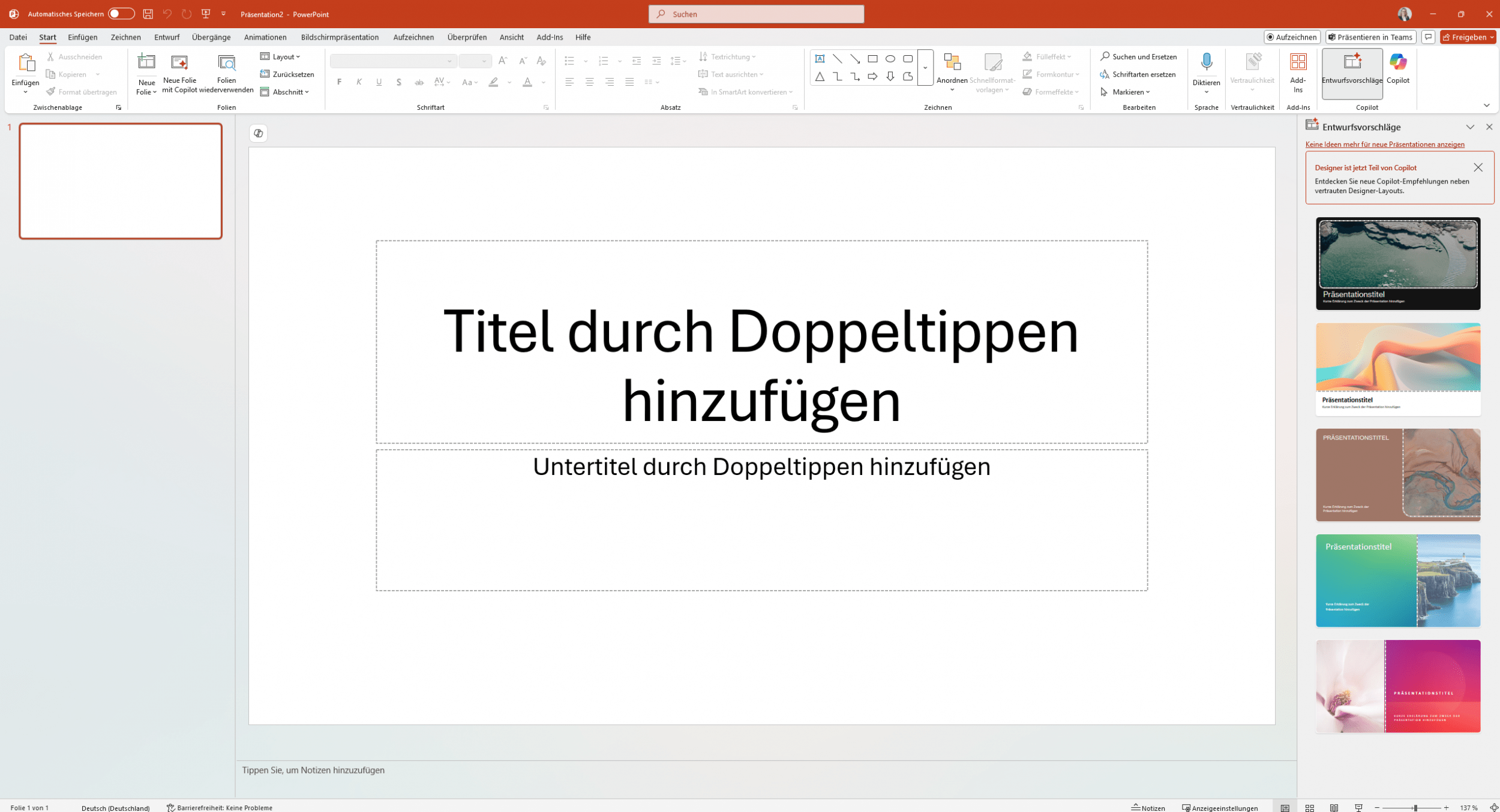Open the Einfügen ribbon tab
This screenshot has height=812, width=1500.
click(82, 37)
